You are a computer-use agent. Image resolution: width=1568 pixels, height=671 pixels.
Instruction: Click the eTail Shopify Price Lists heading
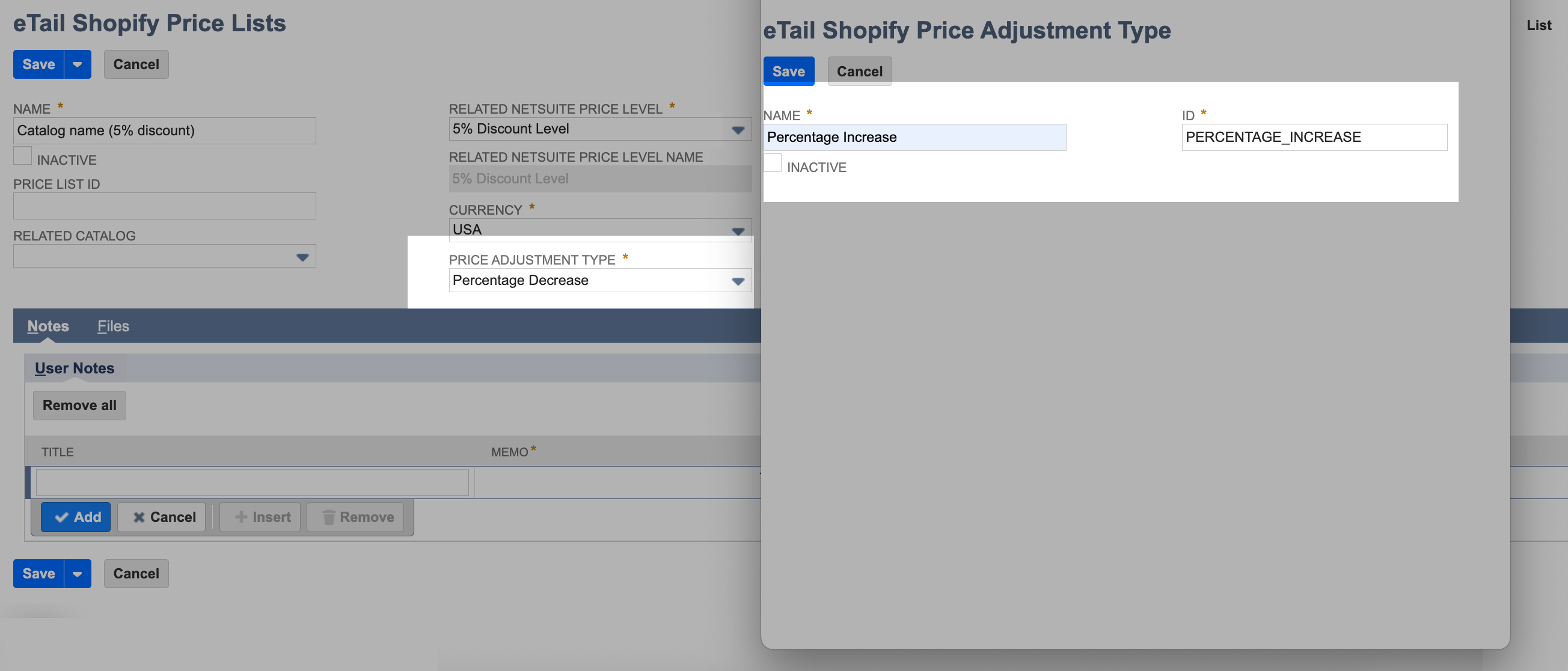(x=150, y=23)
